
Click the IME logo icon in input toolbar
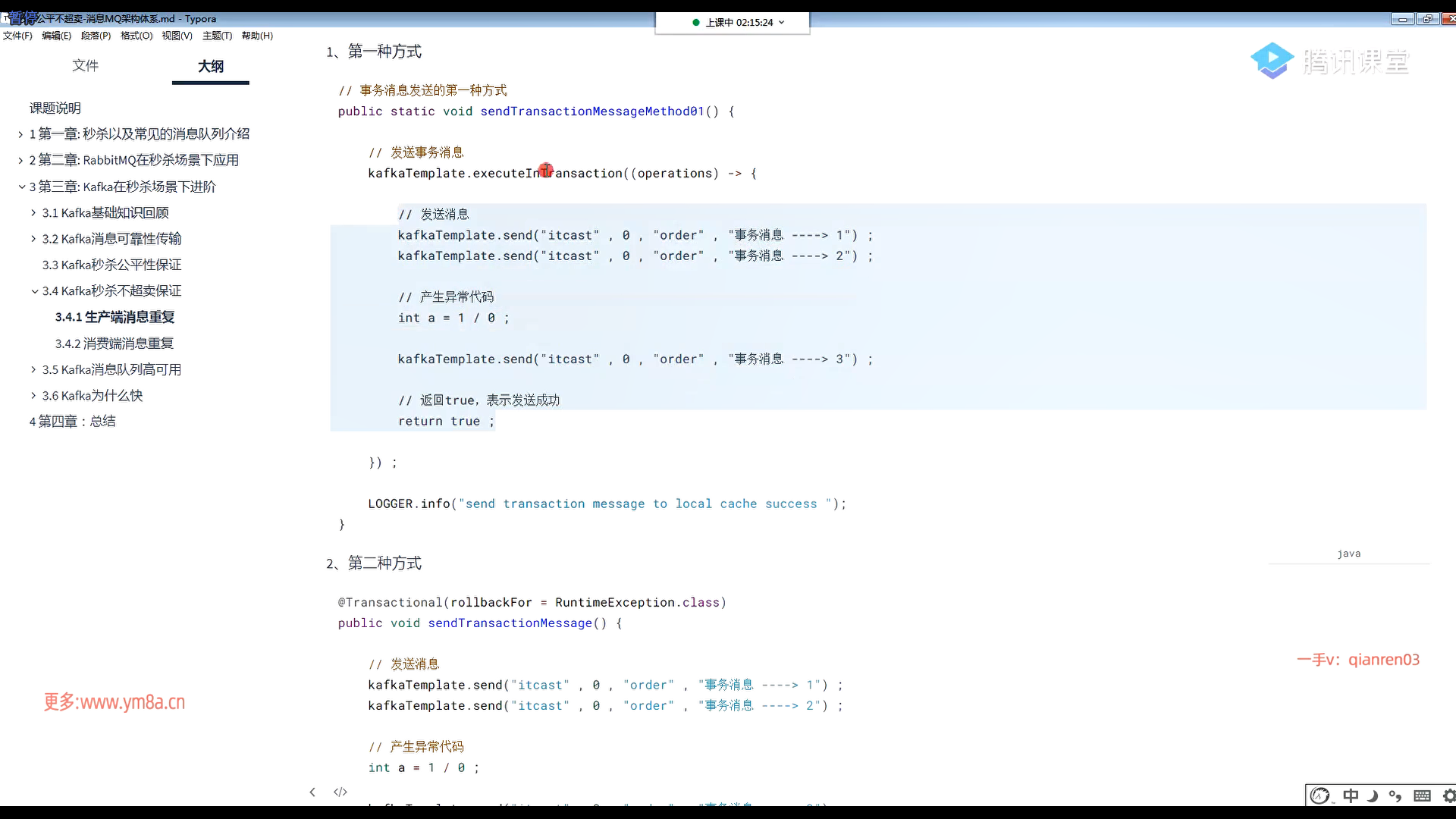point(1320,795)
